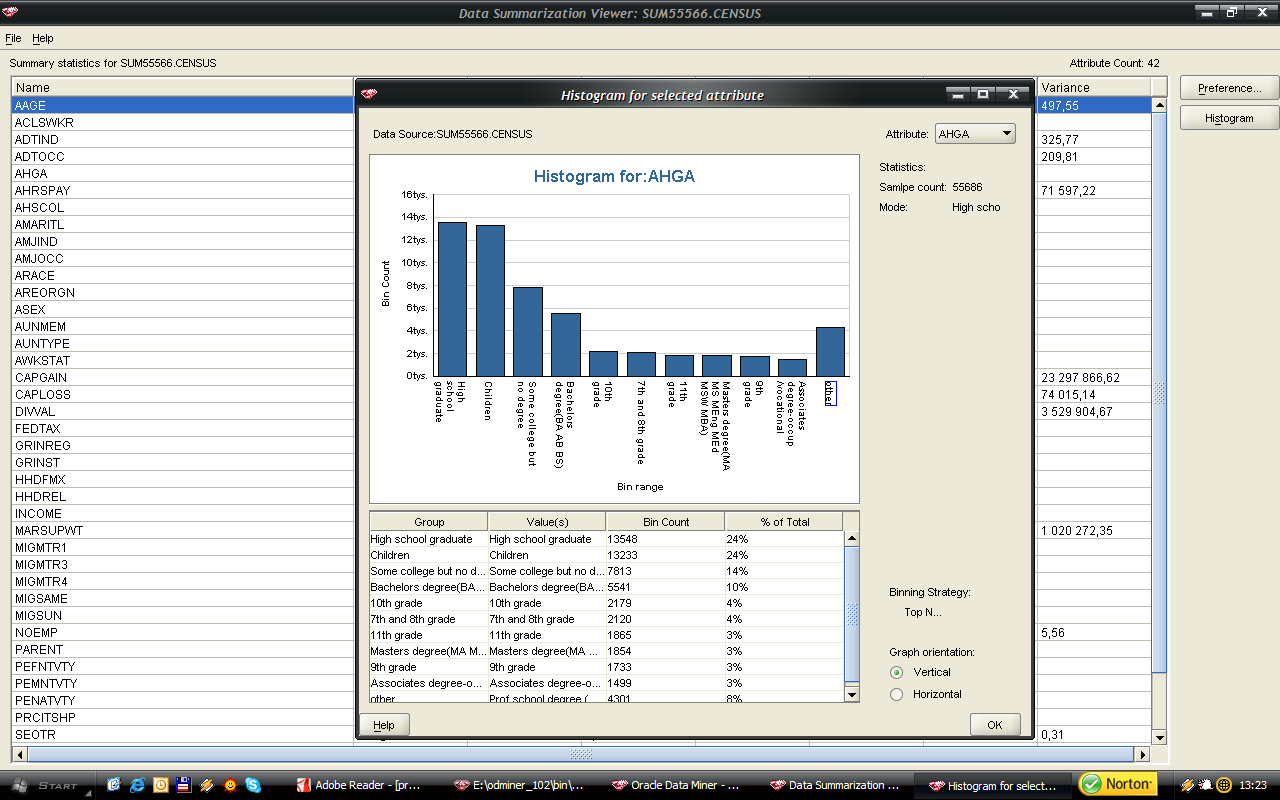
Task: Select the ACLSWKR attribute row
Action: (183, 122)
